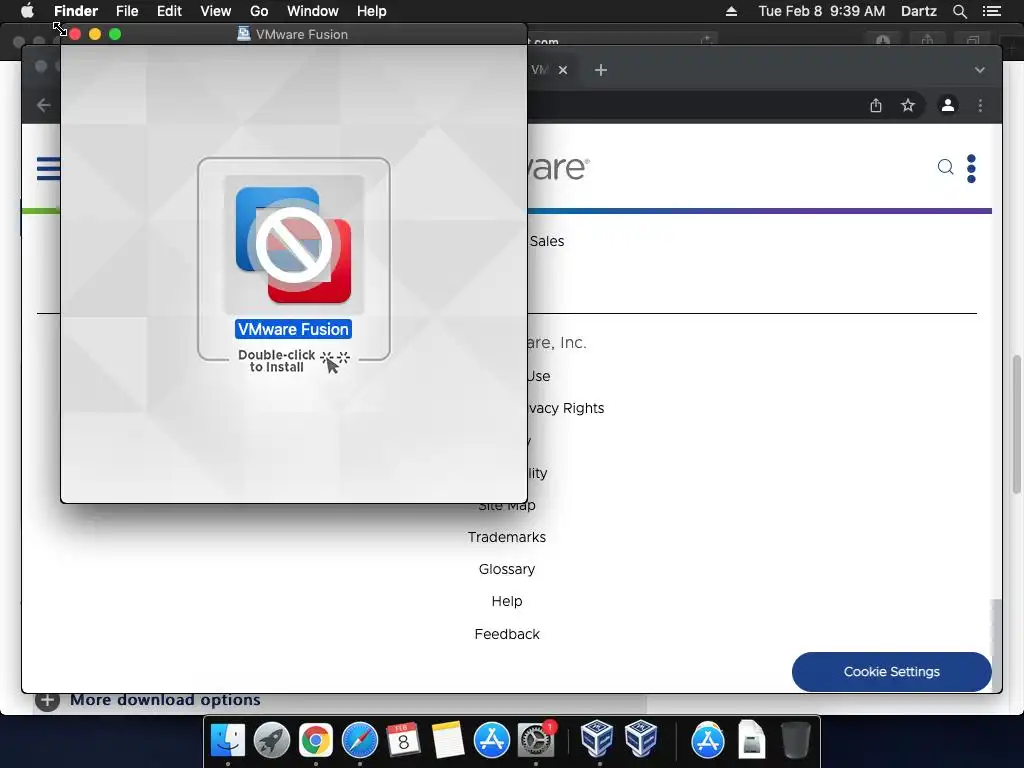Open Notification Center list icon
1024x768 pixels.
coord(991,11)
